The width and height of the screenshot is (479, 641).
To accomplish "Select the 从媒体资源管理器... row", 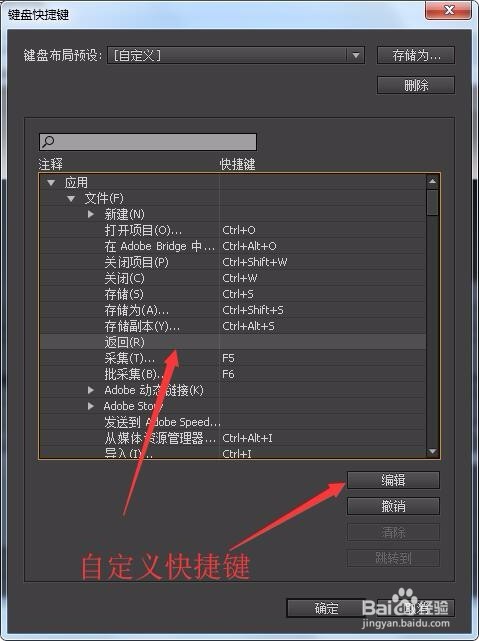I will 232,438.
